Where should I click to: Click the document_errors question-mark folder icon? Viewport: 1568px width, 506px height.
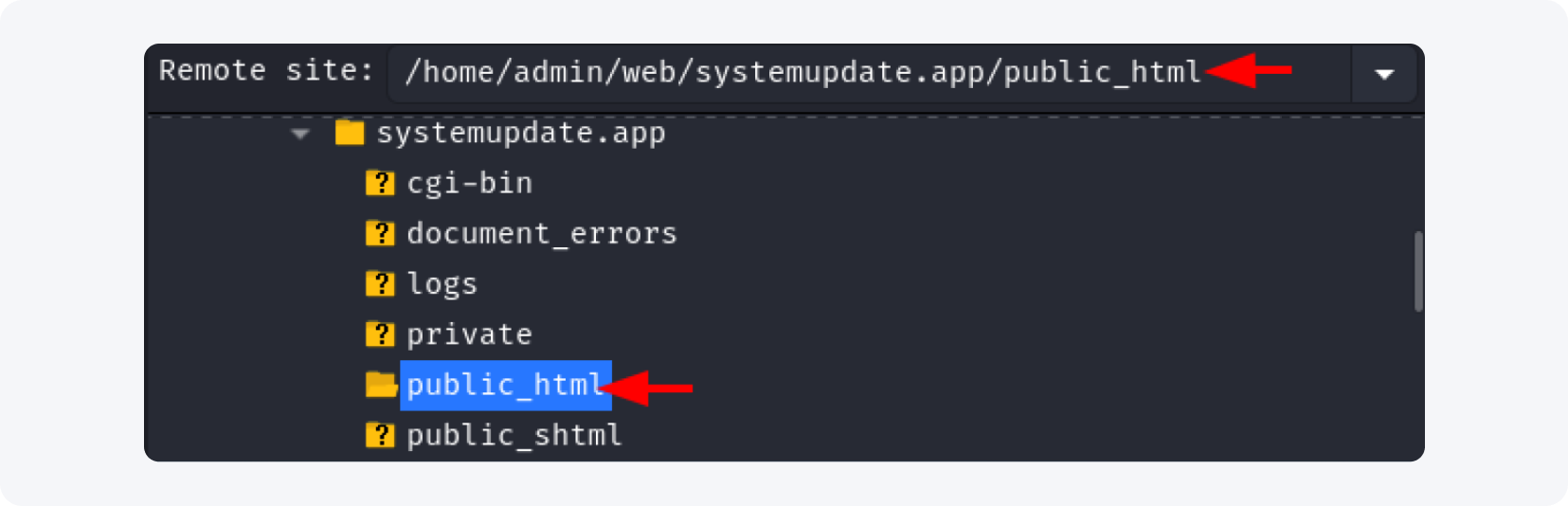[380, 233]
